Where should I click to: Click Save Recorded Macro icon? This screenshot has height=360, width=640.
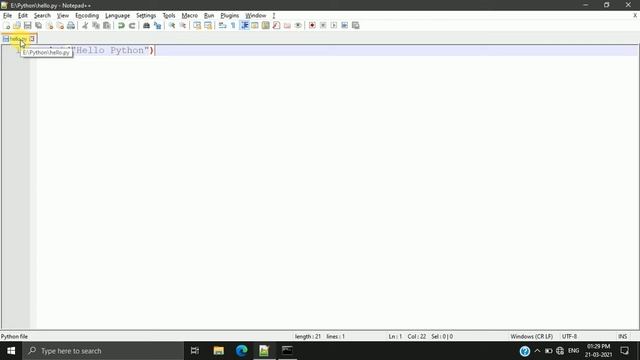356,25
